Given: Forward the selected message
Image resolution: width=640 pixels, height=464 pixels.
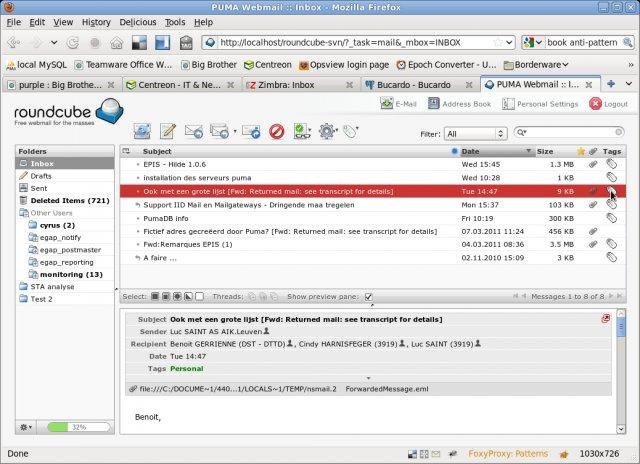Looking at the screenshot, I should click(x=251, y=131).
